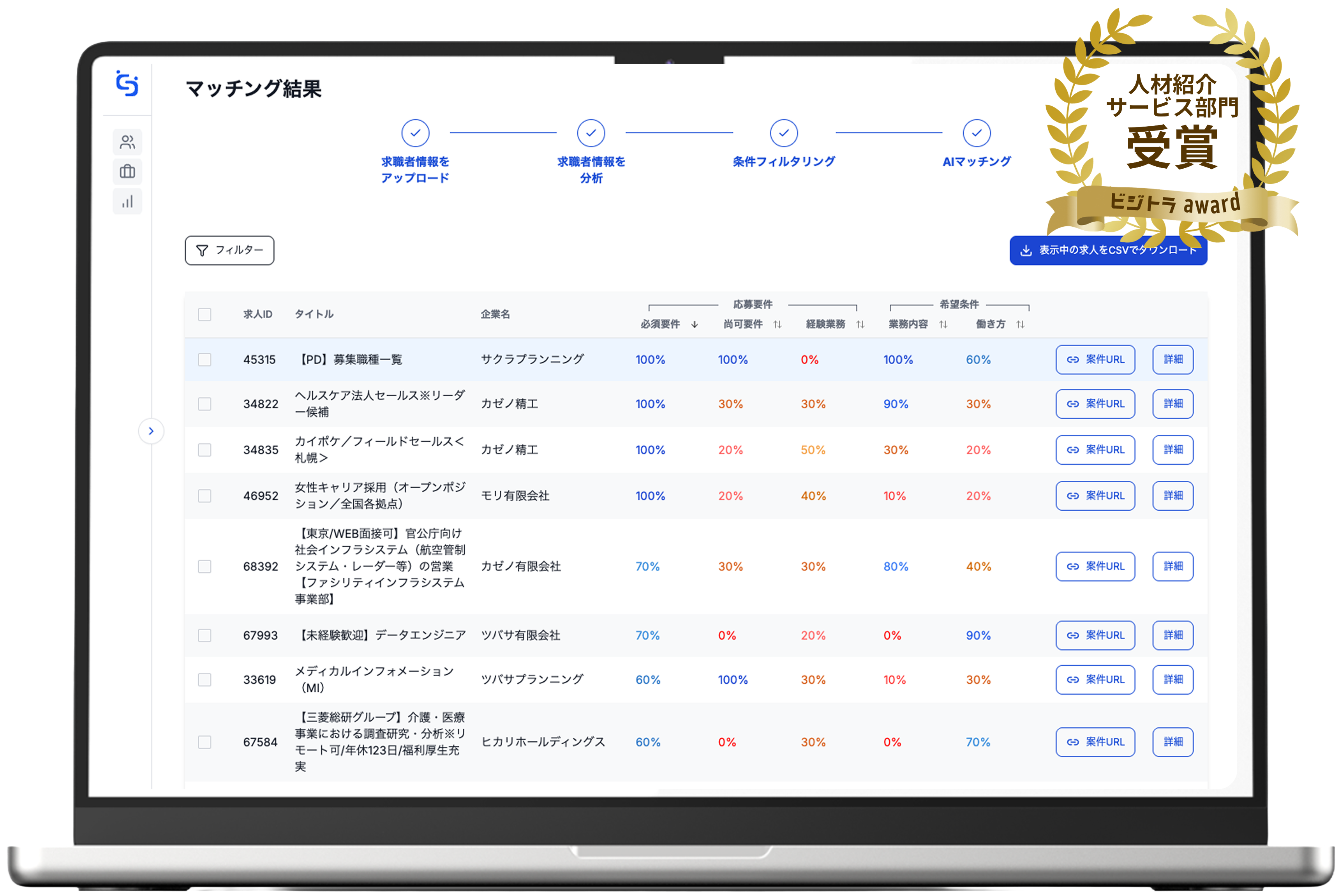Go to the AIマッチング step

(x=977, y=144)
